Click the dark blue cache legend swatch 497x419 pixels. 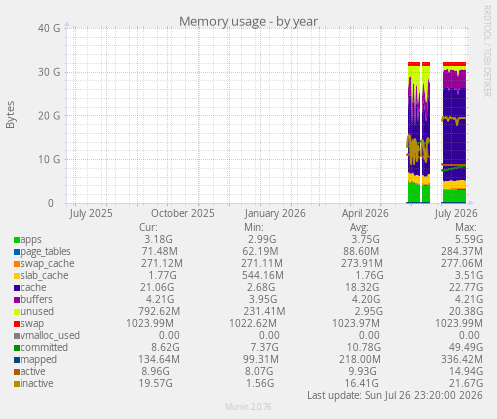pos(17,288)
